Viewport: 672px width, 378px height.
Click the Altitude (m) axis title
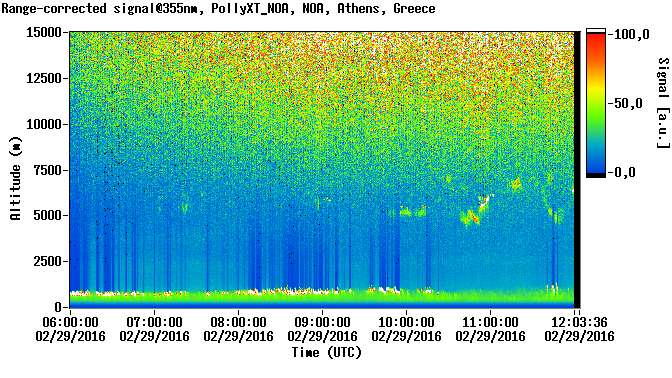coord(15,179)
